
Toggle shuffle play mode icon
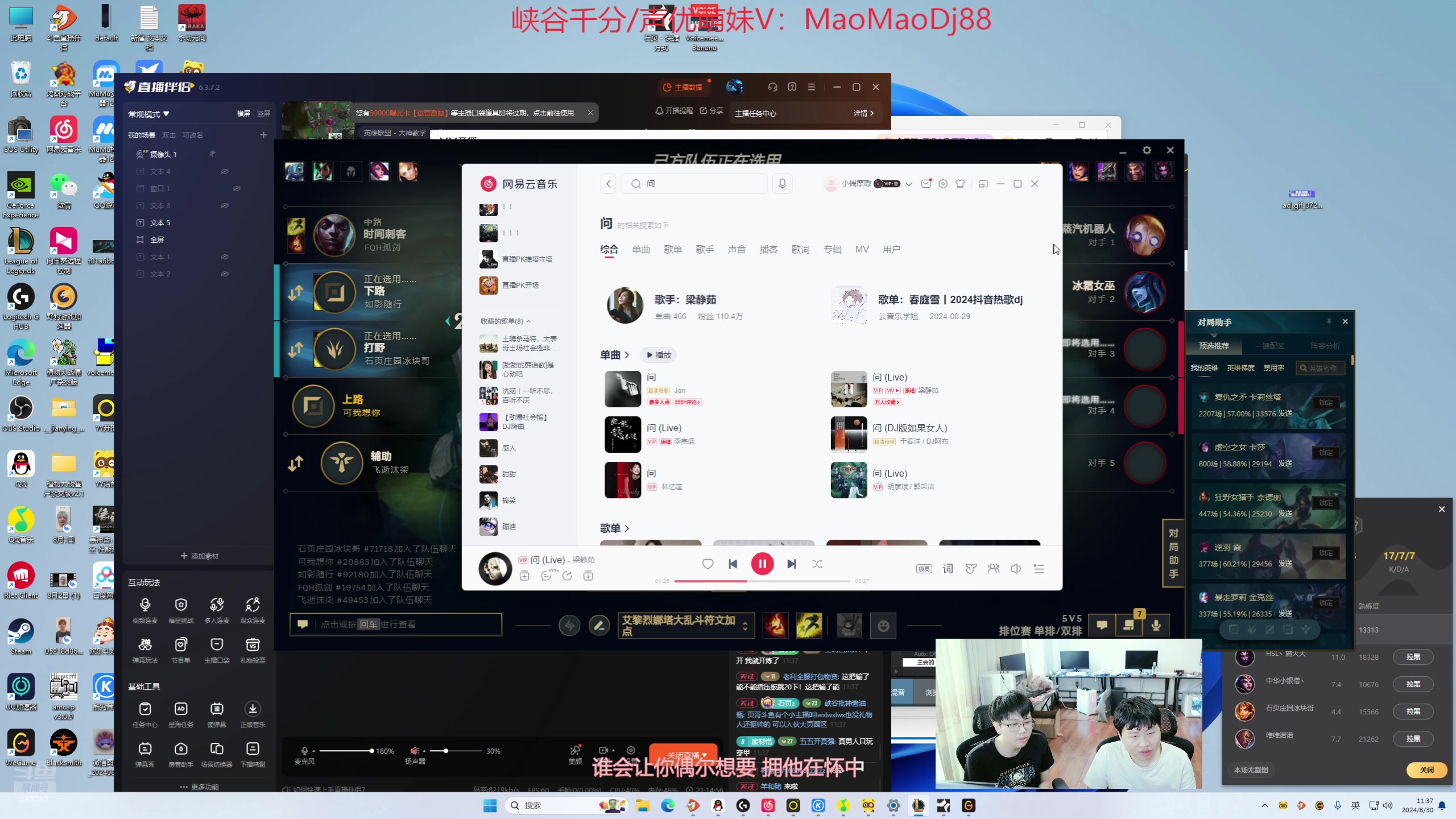coord(817,564)
